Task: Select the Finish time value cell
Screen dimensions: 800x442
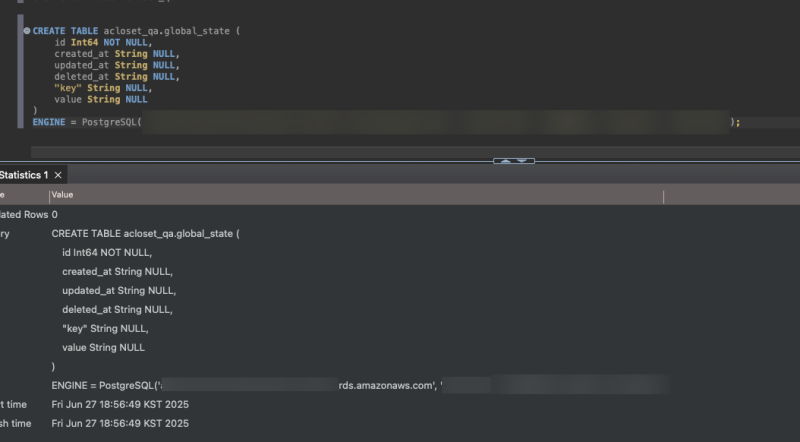Action: pos(120,423)
